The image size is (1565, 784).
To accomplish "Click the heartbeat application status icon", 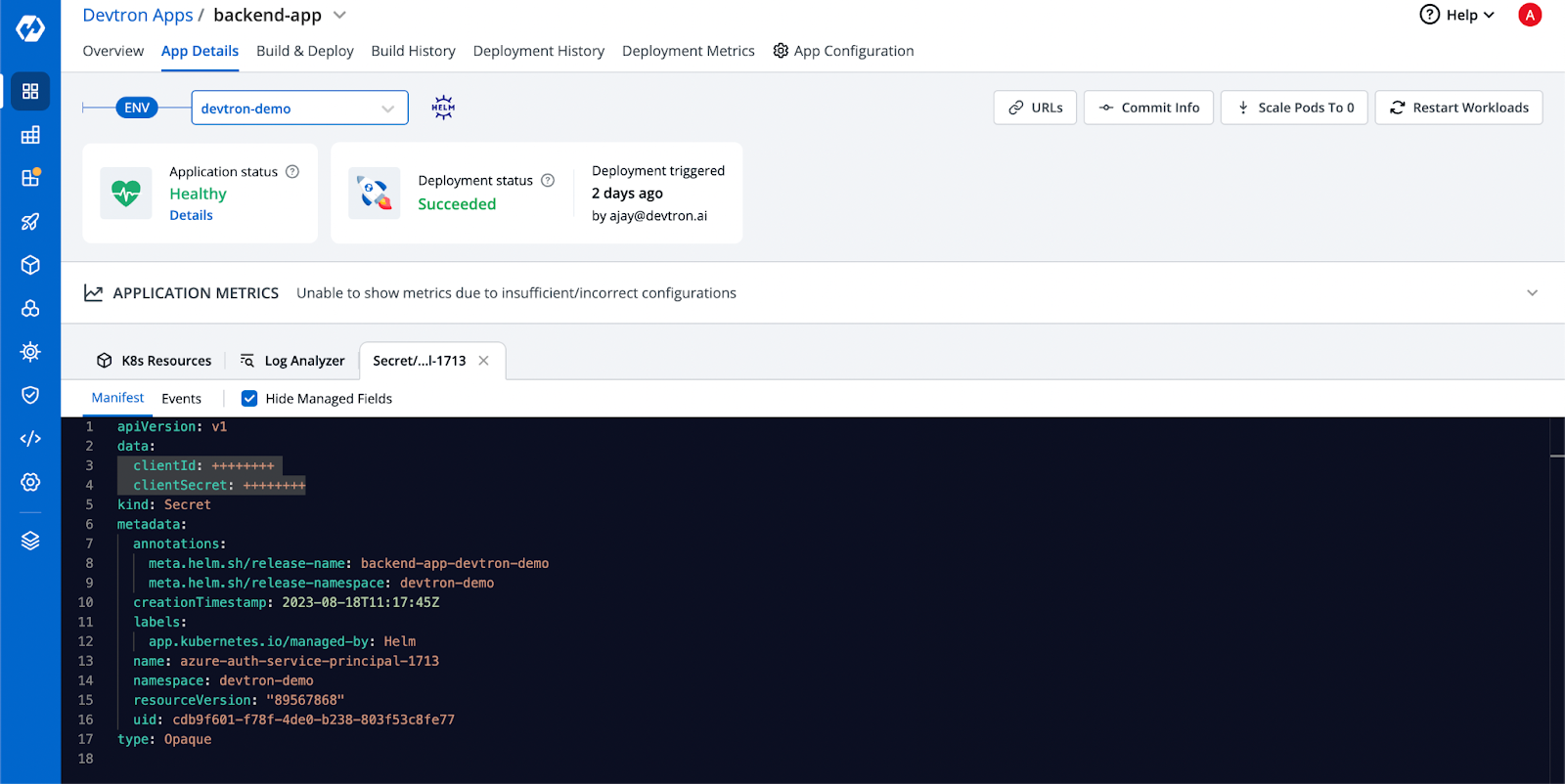I will click(126, 194).
